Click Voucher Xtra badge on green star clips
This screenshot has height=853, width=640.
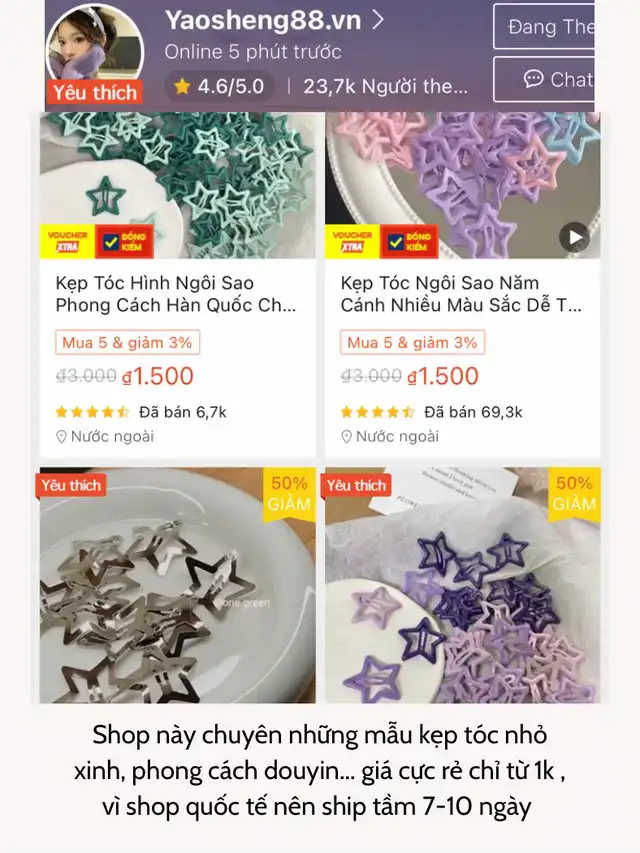[67, 242]
